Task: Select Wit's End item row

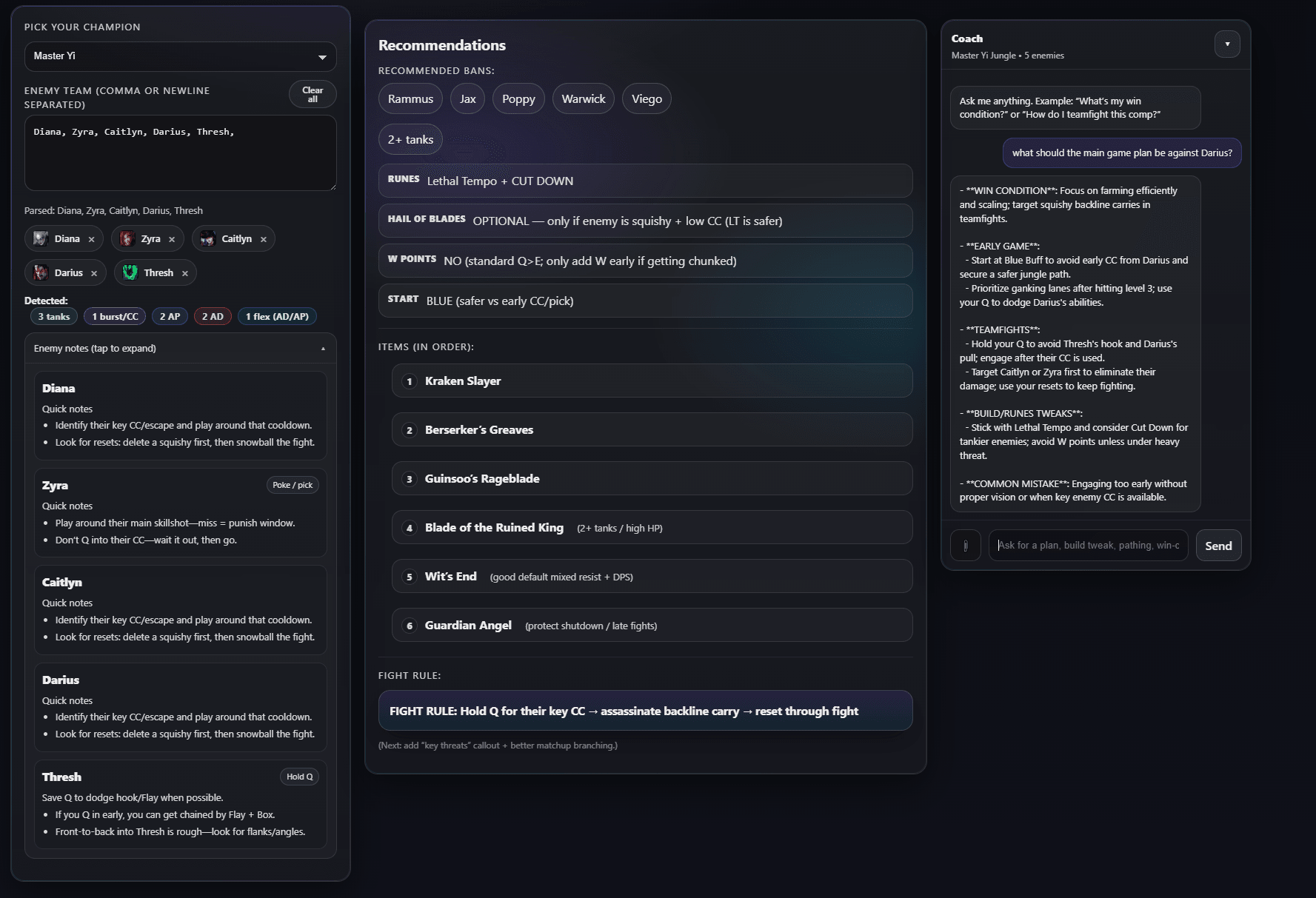Action: (x=652, y=577)
